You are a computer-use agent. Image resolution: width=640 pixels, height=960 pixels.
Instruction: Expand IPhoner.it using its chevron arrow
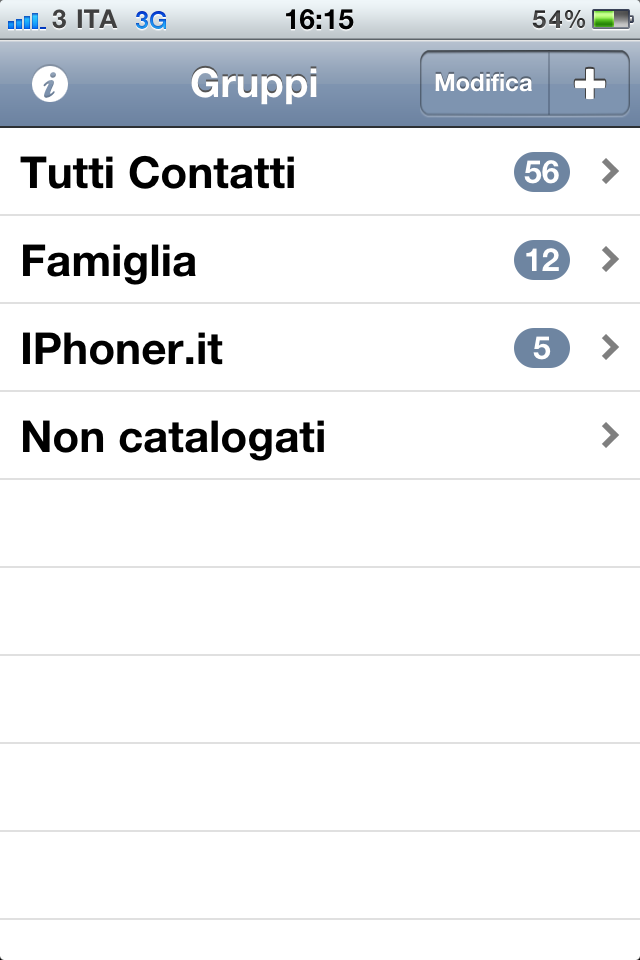[610, 347]
